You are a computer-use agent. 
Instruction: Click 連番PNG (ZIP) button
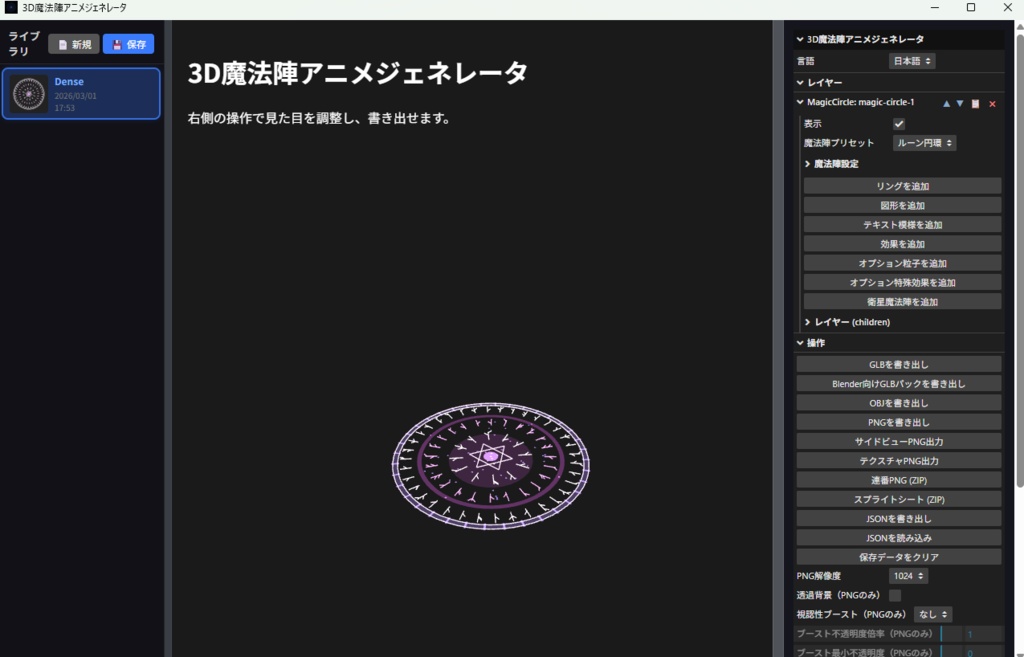899,480
